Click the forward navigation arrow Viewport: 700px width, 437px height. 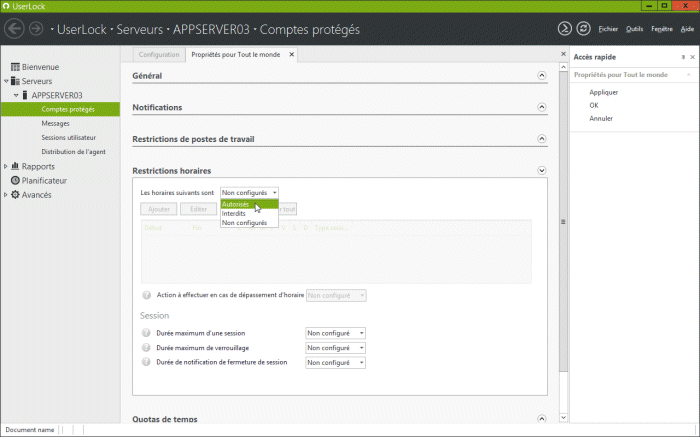coord(36,29)
